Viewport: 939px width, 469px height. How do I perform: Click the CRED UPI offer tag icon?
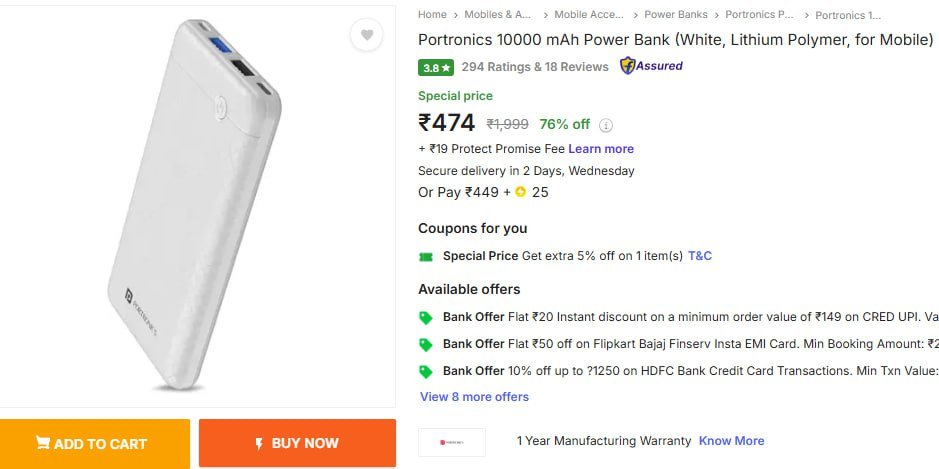point(426,317)
